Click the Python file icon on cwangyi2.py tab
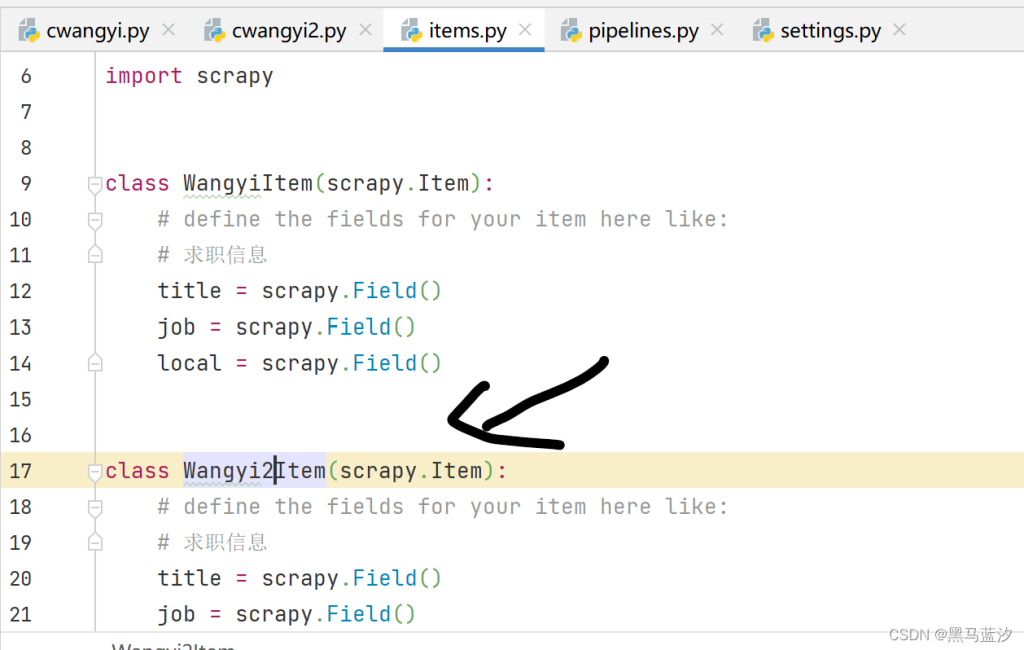The width and height of the screenshot is (1024, 650). (214, 31)
